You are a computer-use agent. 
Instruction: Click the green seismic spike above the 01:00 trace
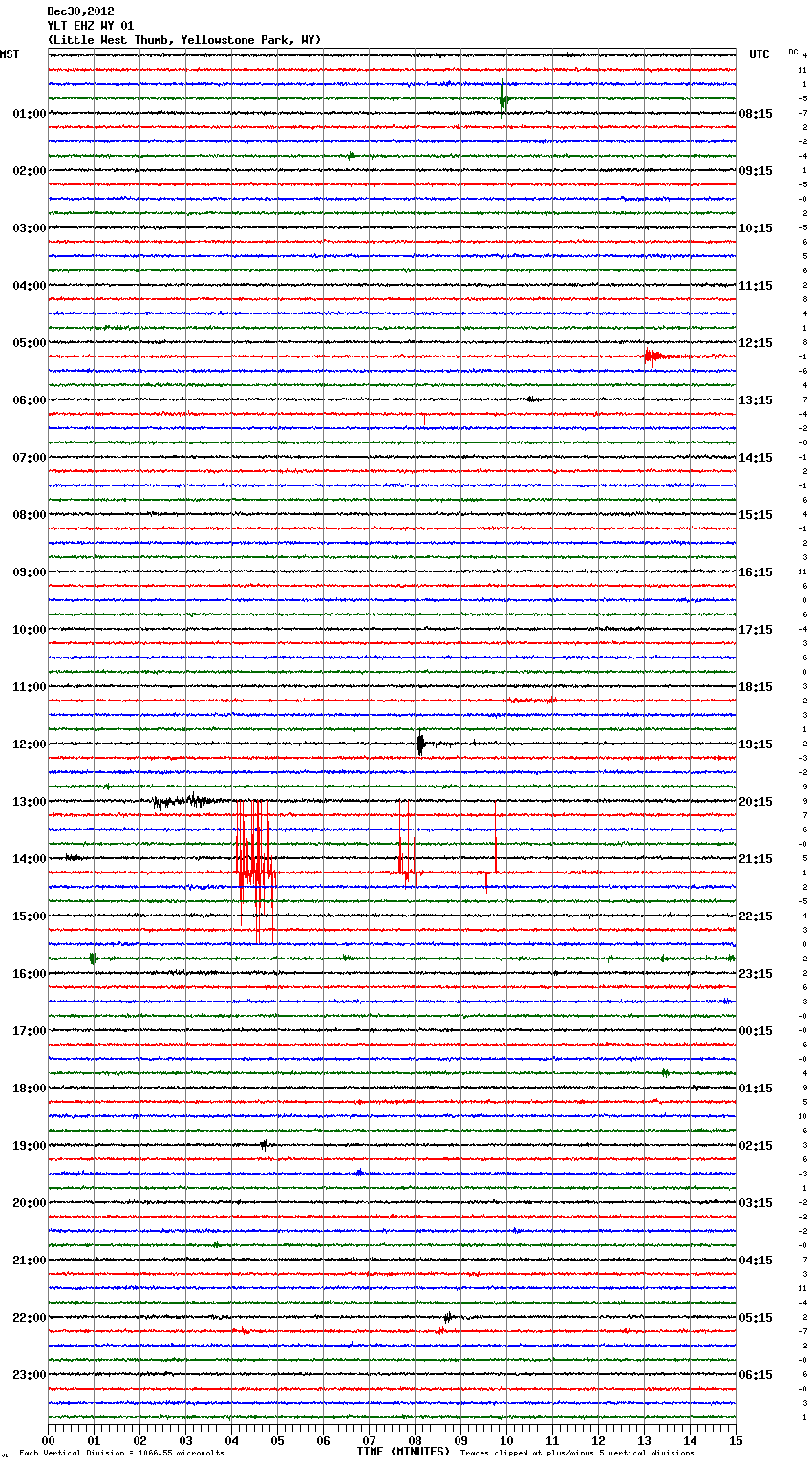503,99
